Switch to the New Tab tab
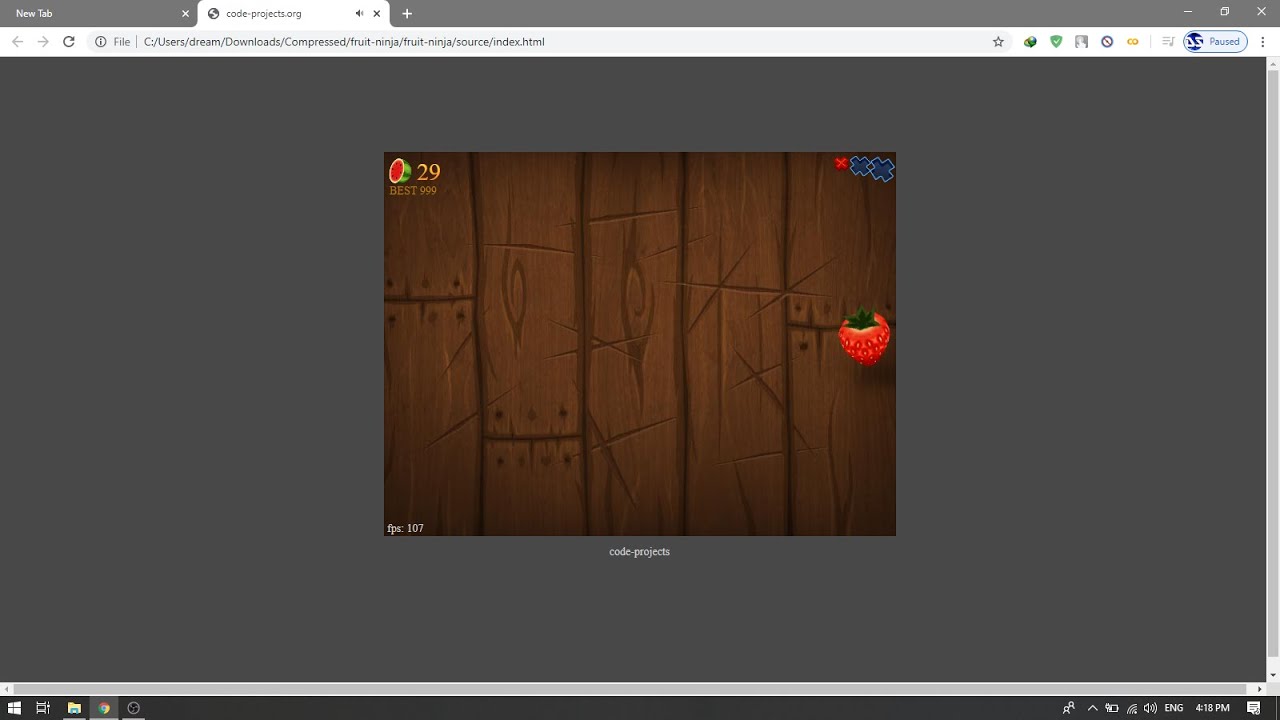Screen dimensions: 1280x720 98,14
